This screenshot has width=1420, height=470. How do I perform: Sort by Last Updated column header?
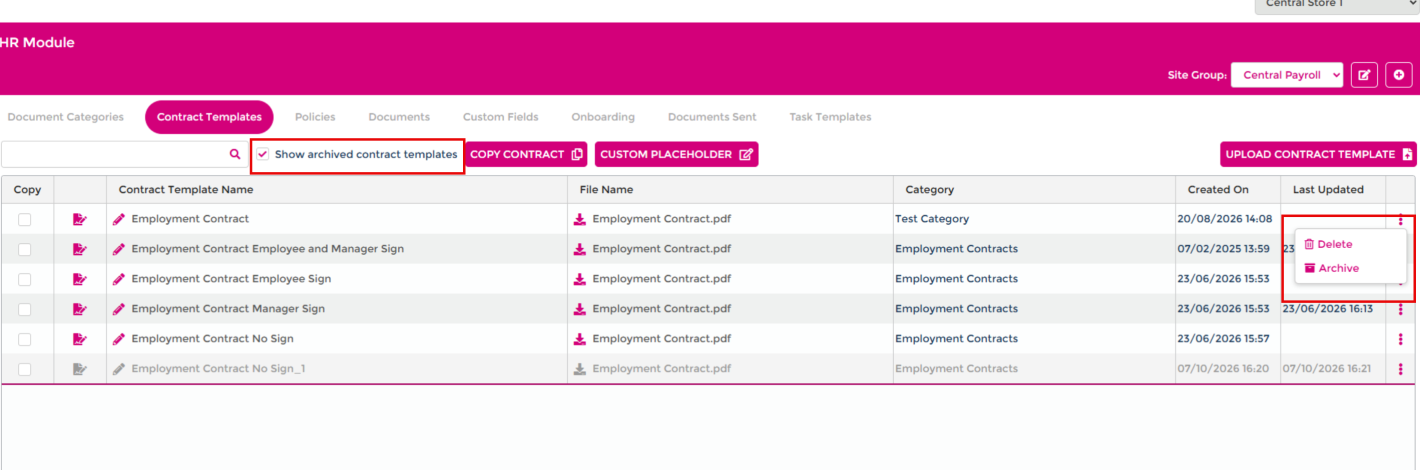(1328, 189)
